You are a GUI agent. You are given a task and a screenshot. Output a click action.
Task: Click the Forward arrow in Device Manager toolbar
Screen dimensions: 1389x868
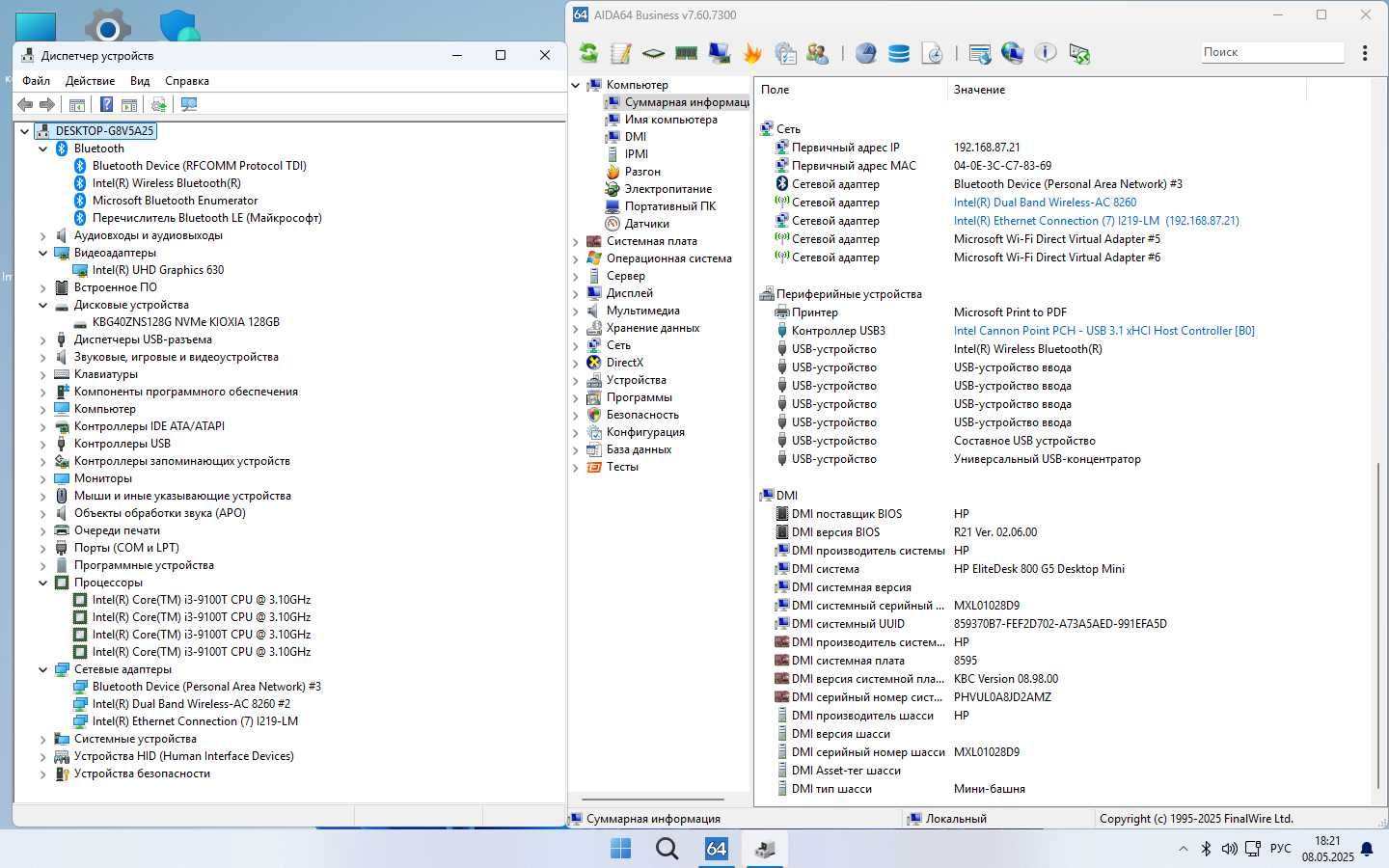[x=46, y=104]
